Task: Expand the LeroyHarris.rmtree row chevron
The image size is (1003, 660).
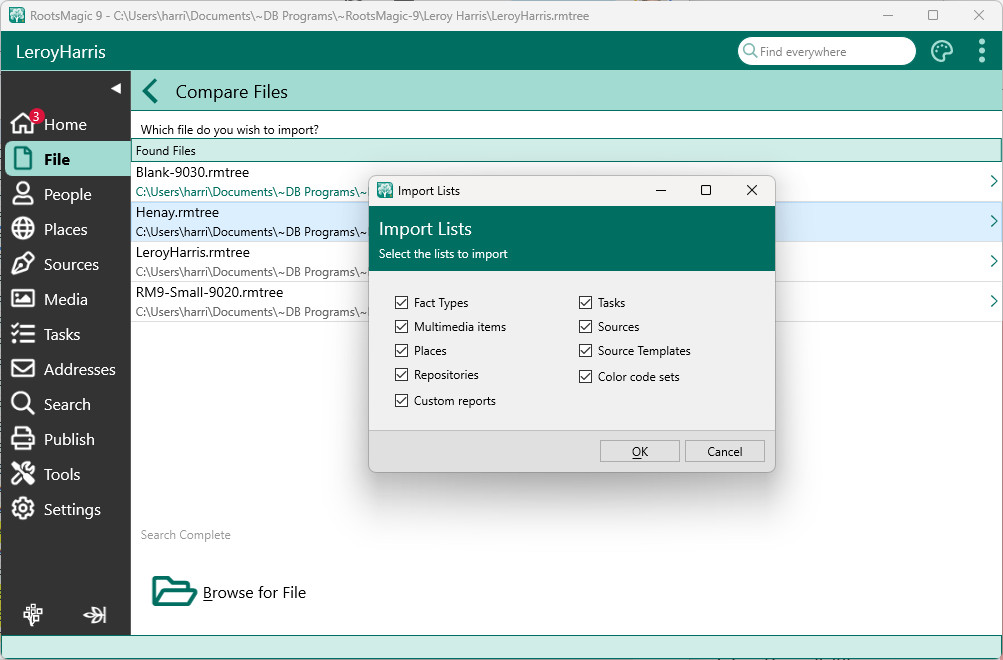Action: [993, 261]
